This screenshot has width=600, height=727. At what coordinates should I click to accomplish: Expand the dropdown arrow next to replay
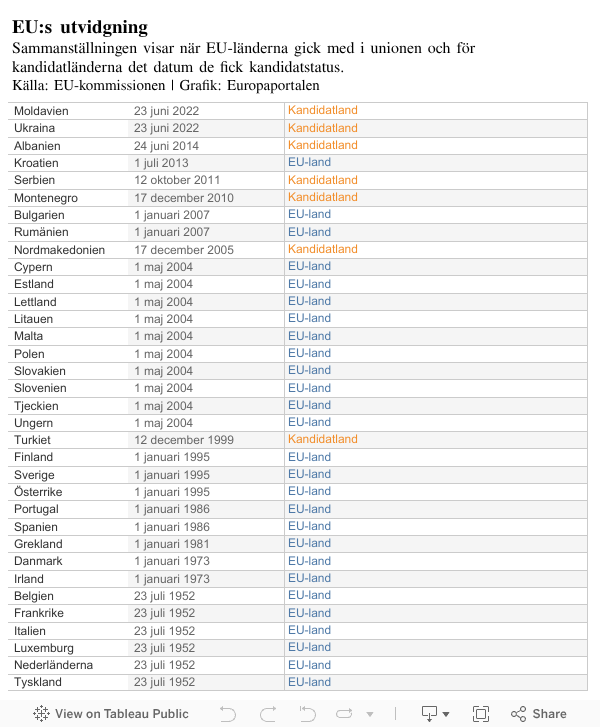tap(370, 715)
